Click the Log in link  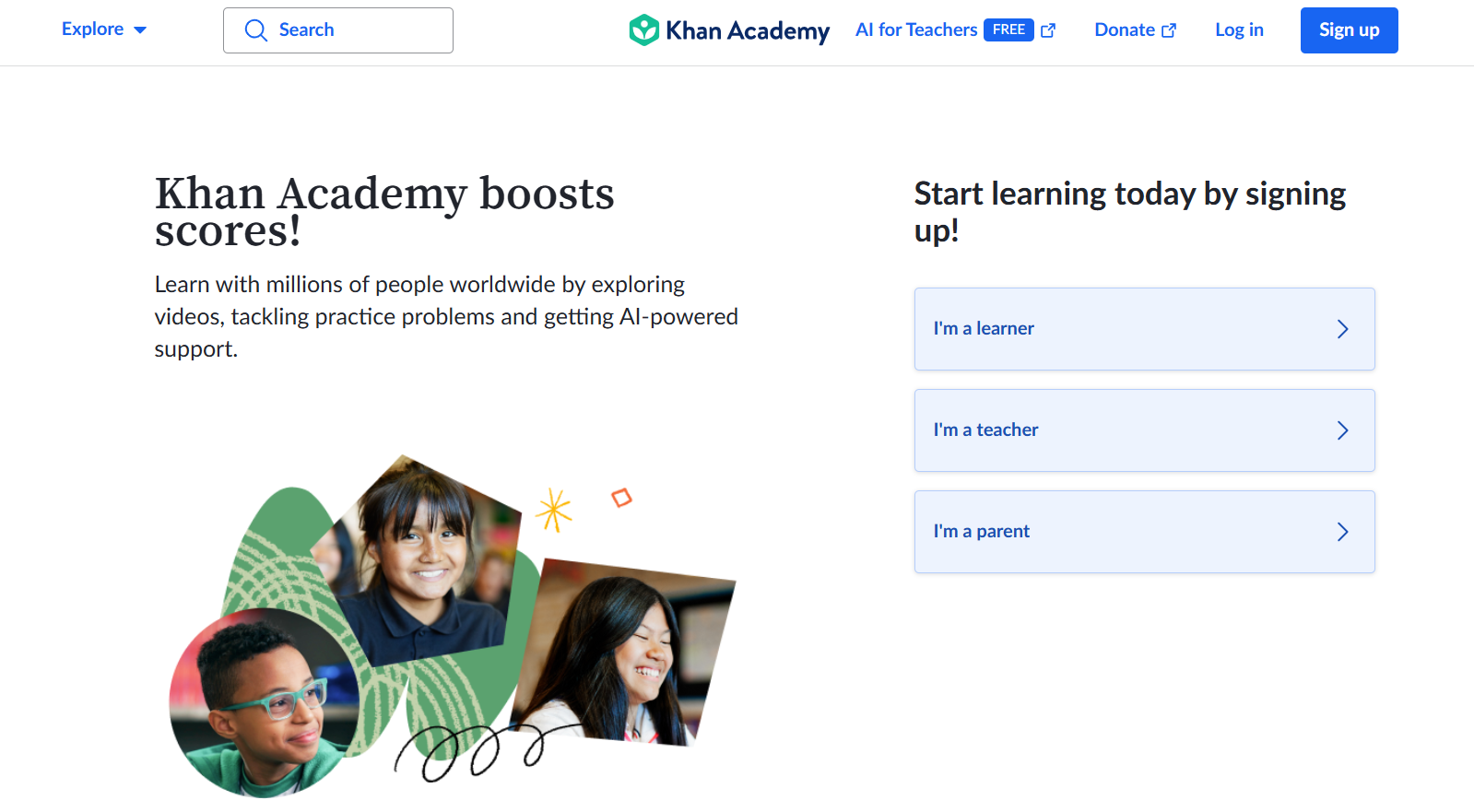coord(1239,29)
